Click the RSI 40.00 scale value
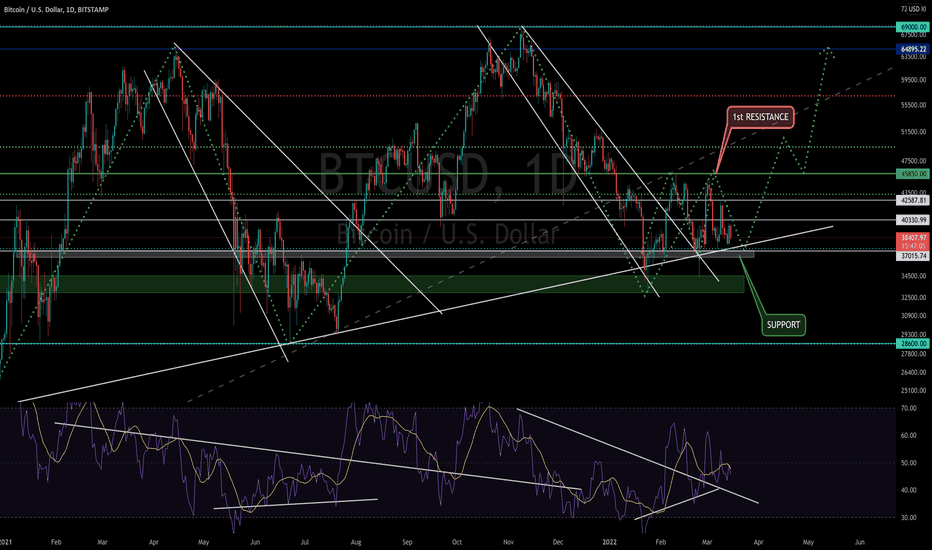Viewport: 932px width, 550px height. (908, 491)
